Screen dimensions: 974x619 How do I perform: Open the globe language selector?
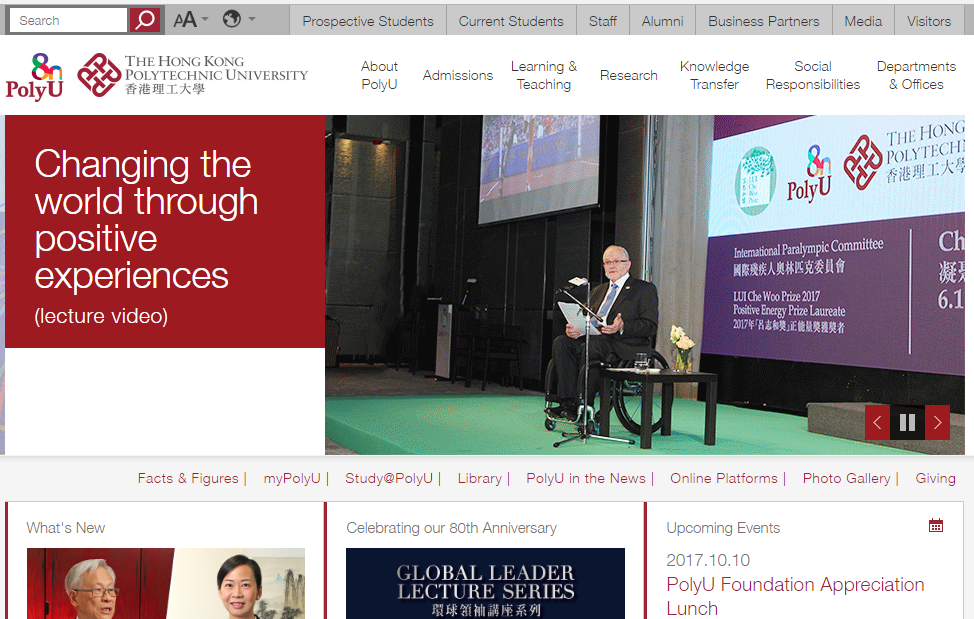(232, 19)
